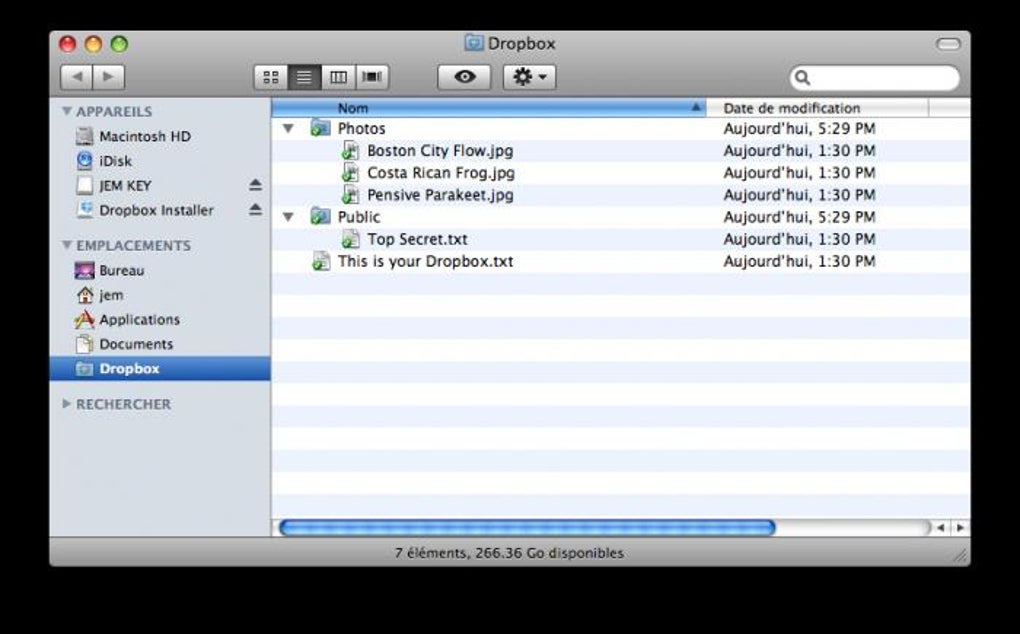Click the status bar item count text

click(x=509, y=553)
